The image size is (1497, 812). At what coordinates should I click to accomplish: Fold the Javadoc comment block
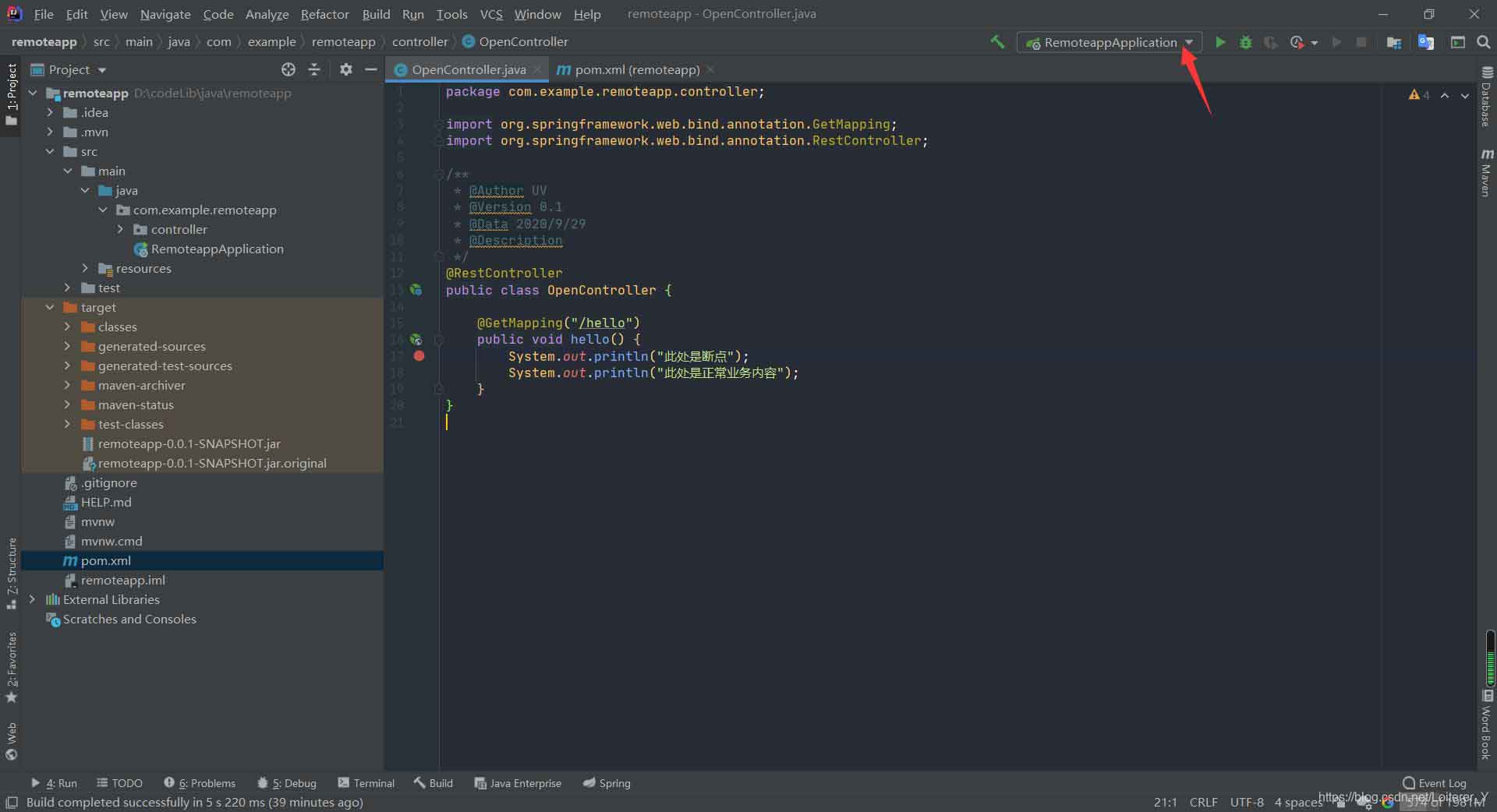click(x=439, y=175)
